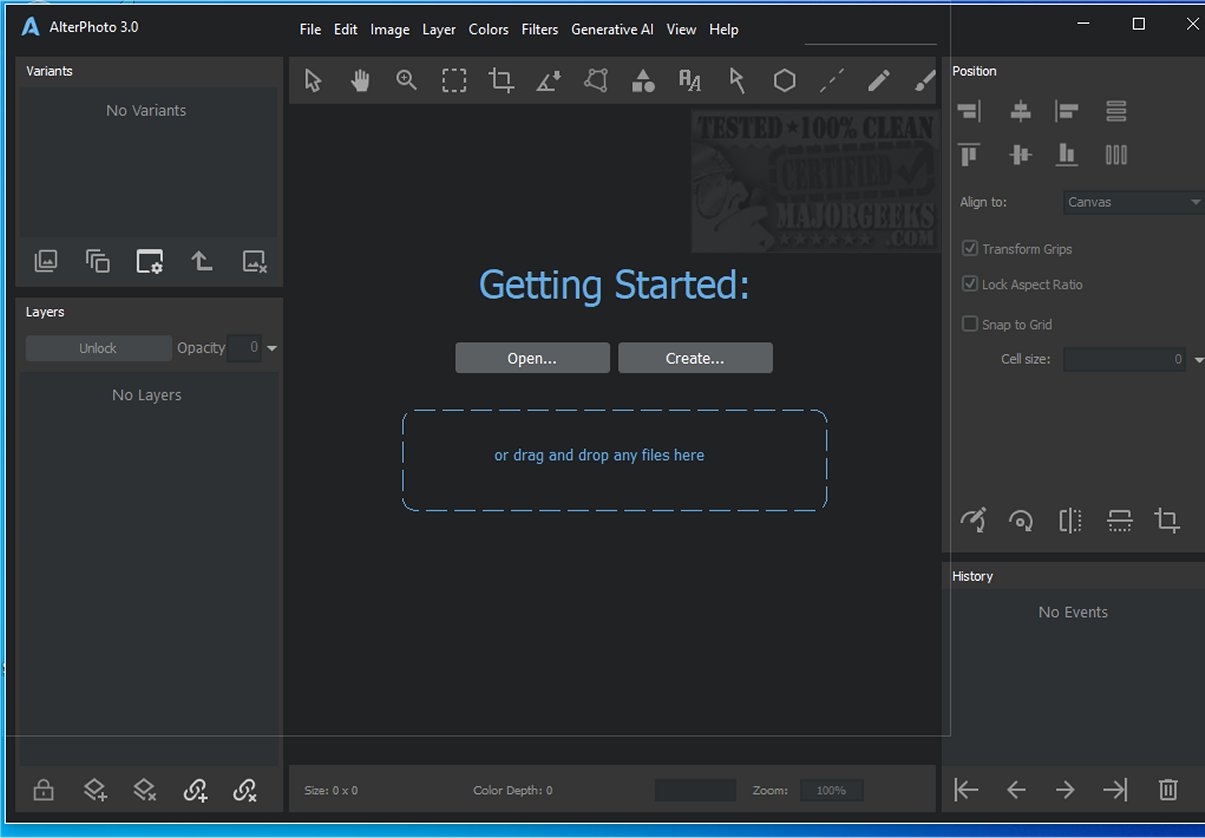Open the Filters menu

click(539, 29)
